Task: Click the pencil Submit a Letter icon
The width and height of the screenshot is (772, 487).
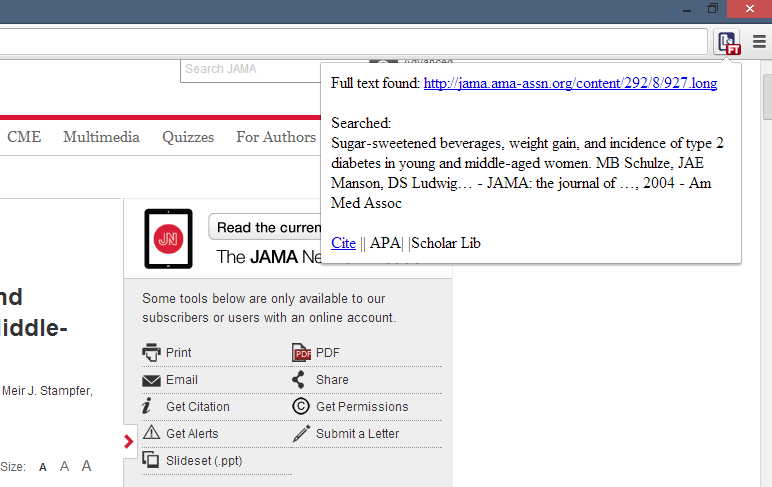Action: (301, 433)
